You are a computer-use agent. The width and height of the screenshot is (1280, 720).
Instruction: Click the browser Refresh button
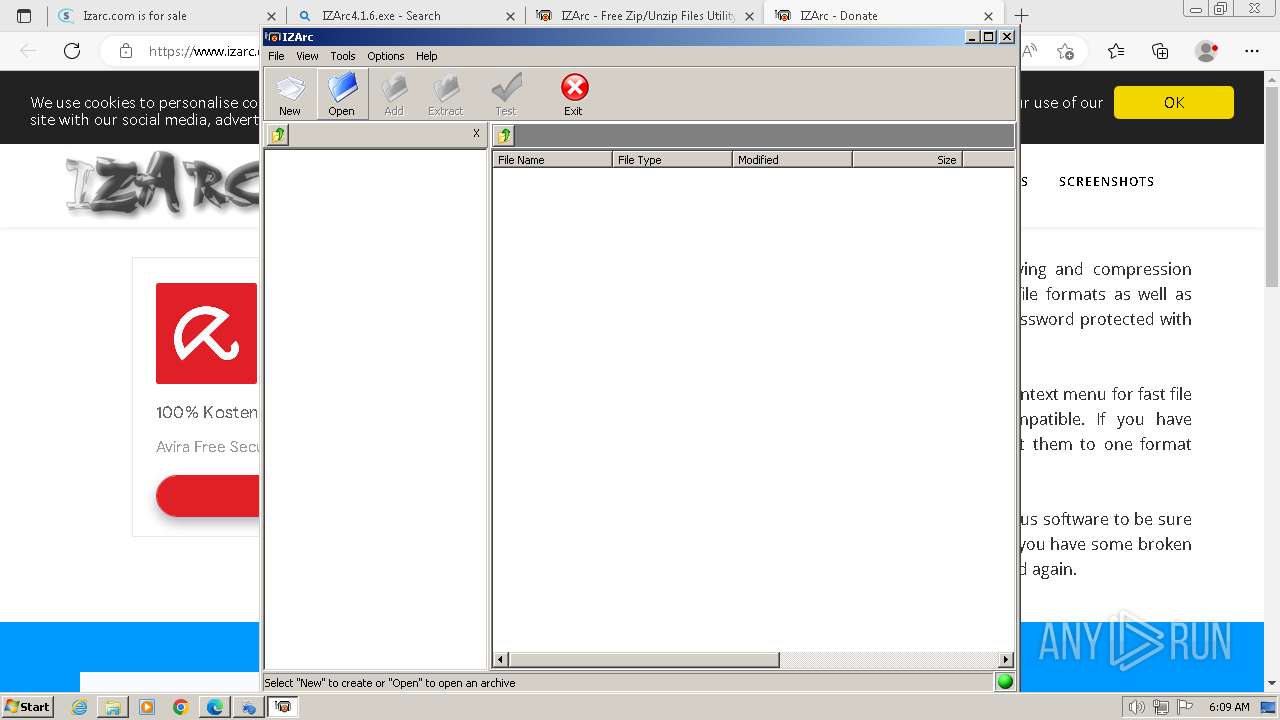pos(72,51)
